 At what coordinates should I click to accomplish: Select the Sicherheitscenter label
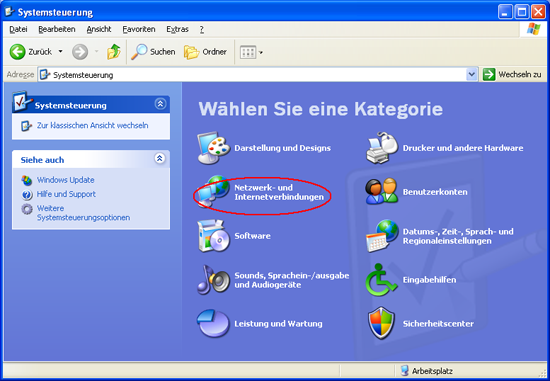point(438,323)
